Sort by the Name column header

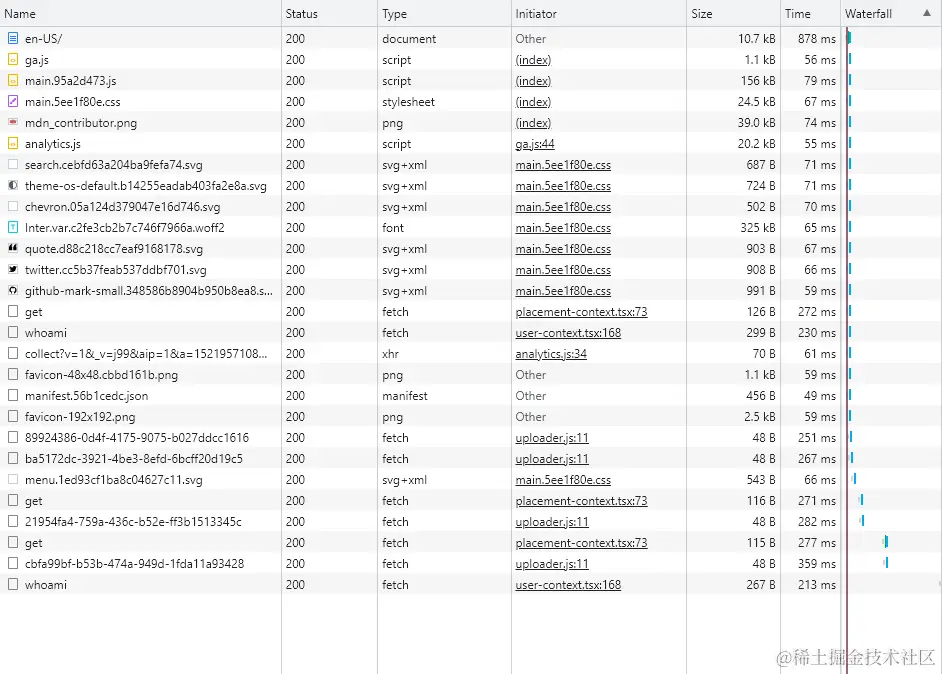pos(141,13)
